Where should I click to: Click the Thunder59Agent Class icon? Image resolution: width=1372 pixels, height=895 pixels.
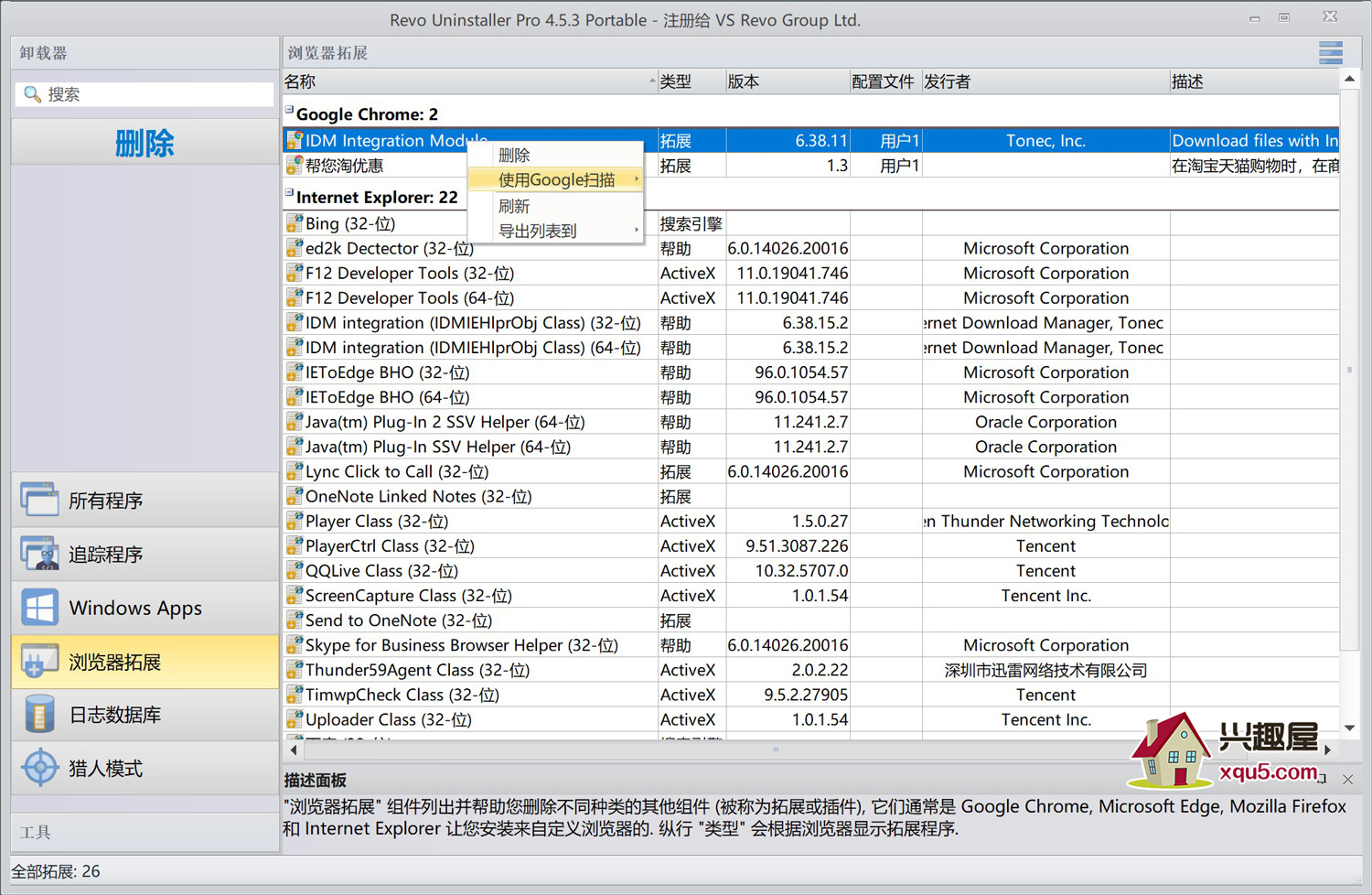[x=294, y=670]
